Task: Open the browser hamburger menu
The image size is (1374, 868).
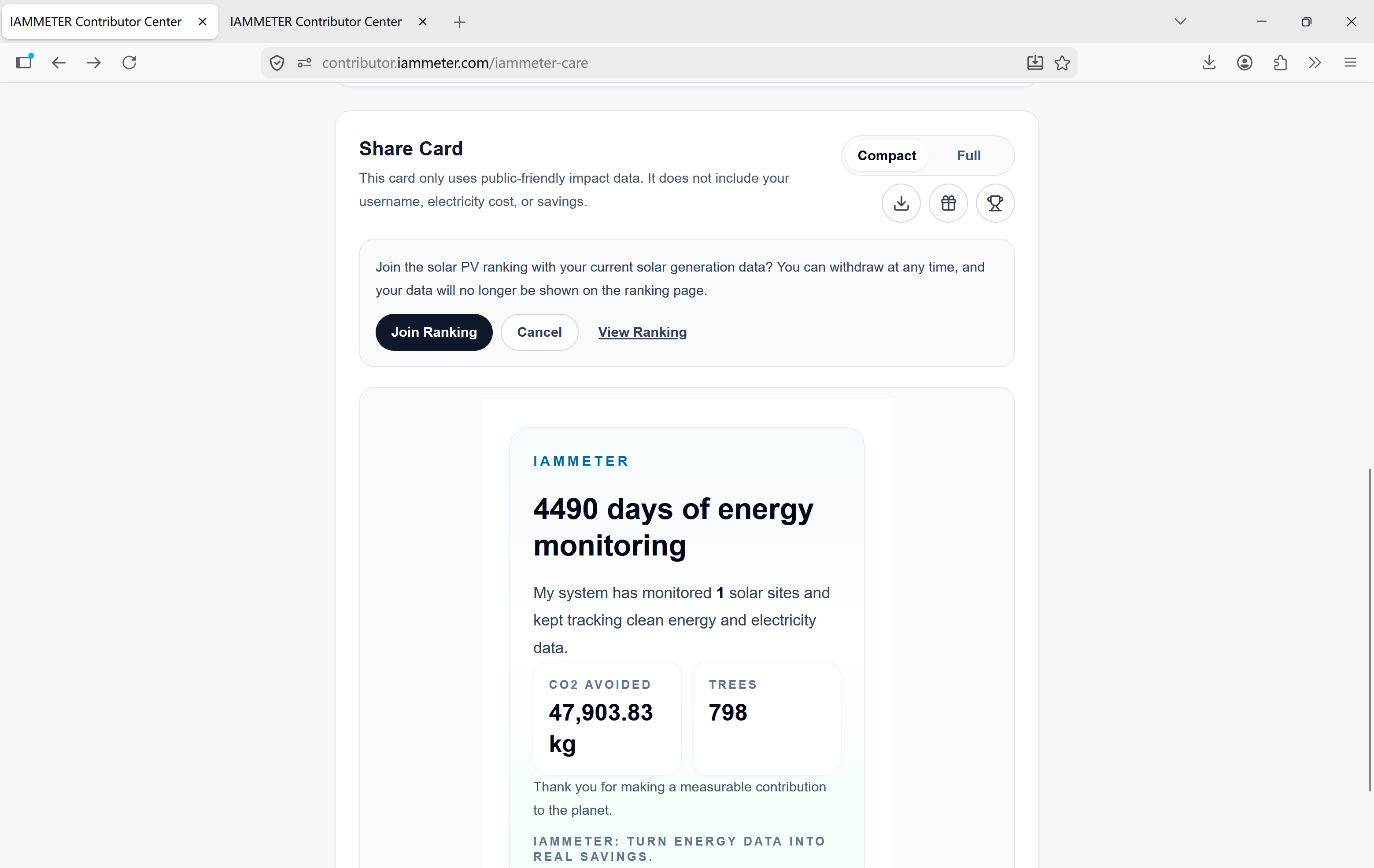Action: pyautogui.click(x=1350, y=63)
